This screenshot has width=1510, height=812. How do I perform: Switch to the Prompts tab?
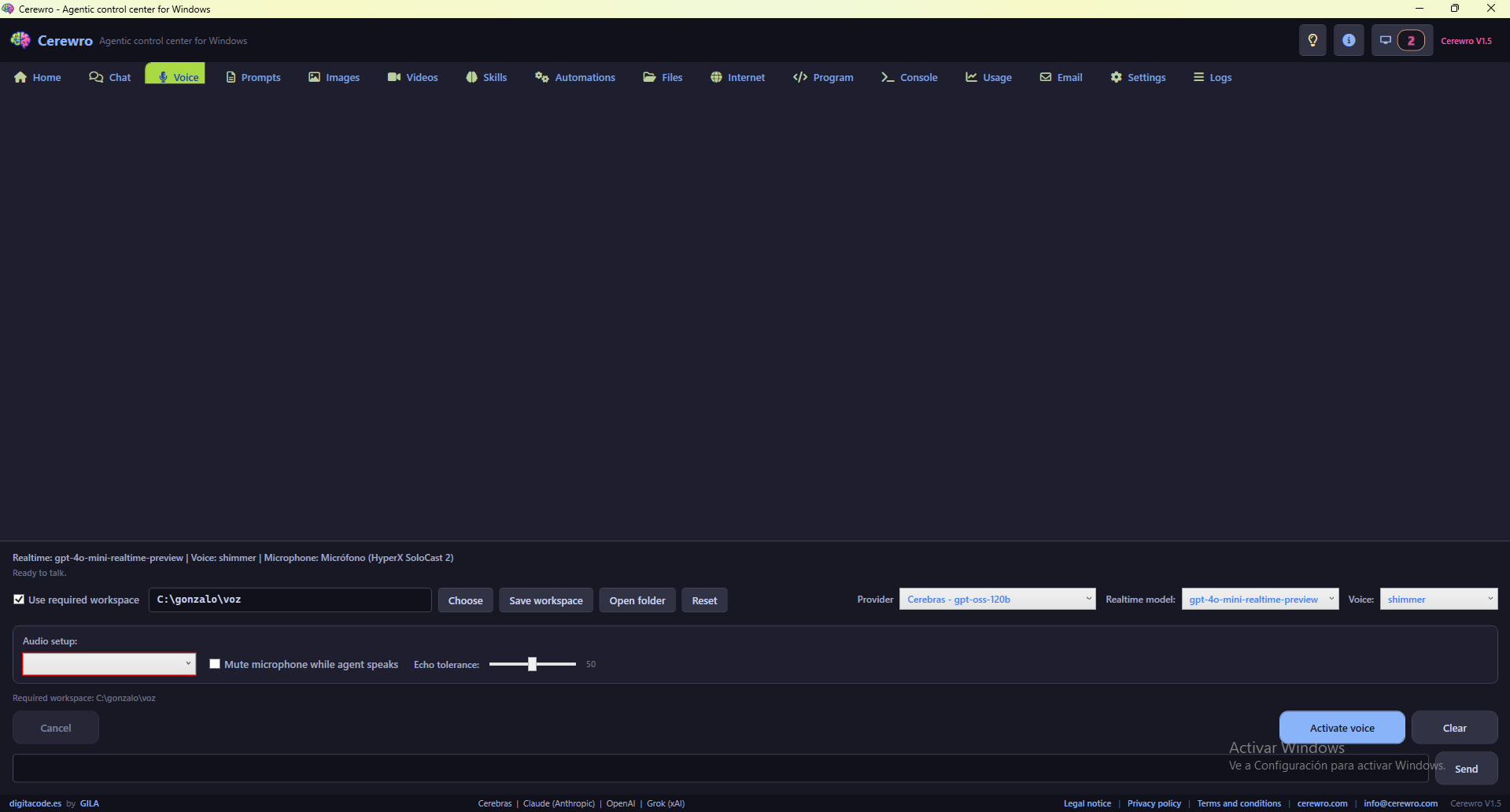[x=253, y=77]
